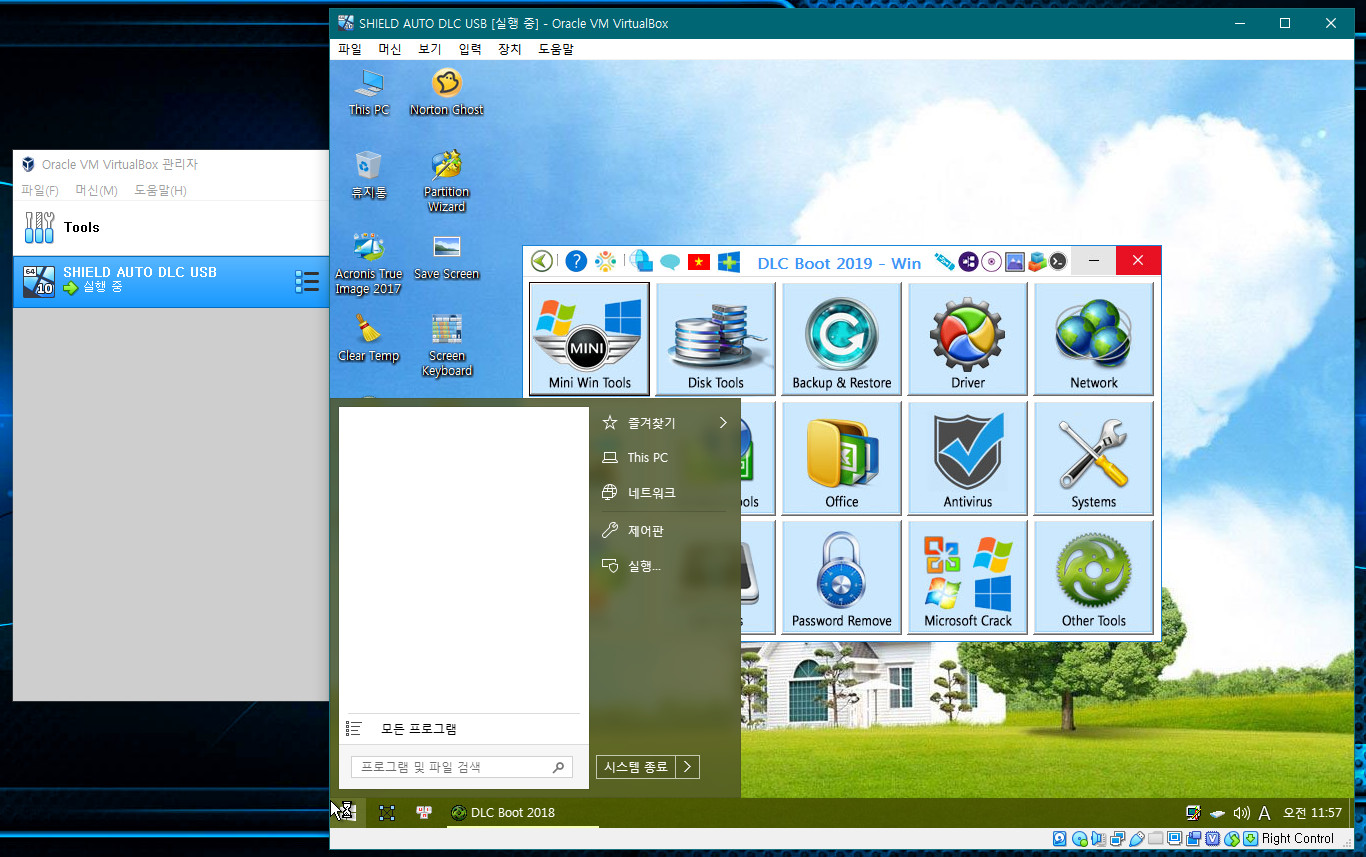Open the Network category tile
The image size is (1366, 857).
tap(1093, 339)
